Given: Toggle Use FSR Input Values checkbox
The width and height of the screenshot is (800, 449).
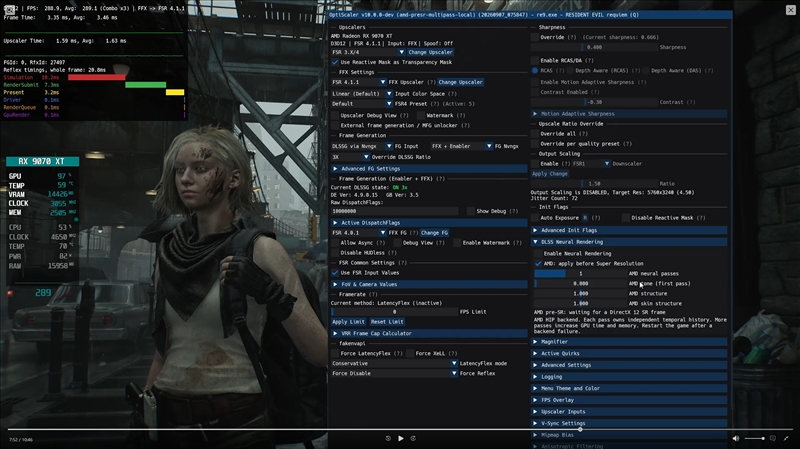Looking at the screenshot, I should [x=335, y=273].
